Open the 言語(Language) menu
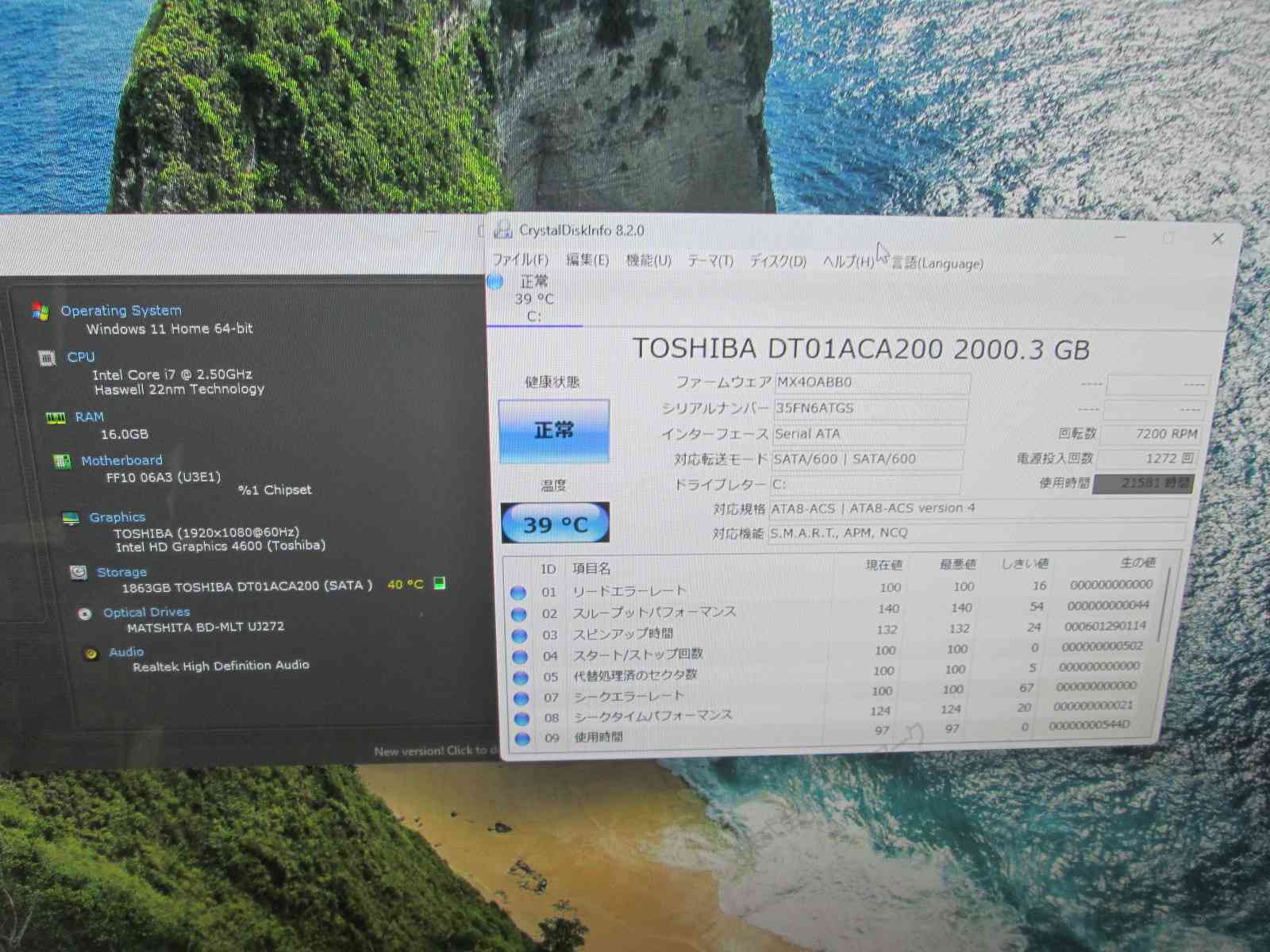The width and height of the screenshot is (1270, 952). tap(937, 263)
